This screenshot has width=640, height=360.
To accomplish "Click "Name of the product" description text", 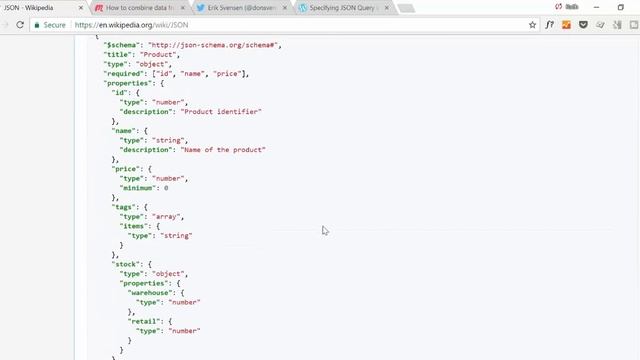I will [223, 150].
